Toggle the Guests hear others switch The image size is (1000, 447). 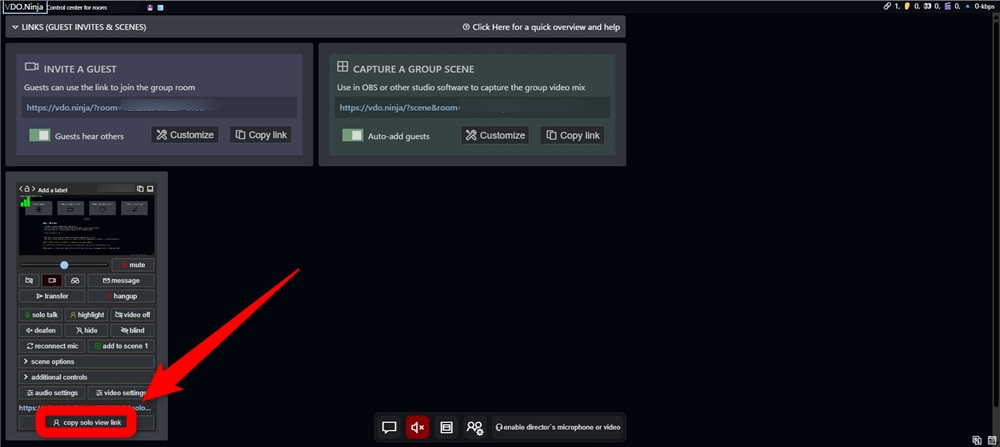click(x=40, y=136)
